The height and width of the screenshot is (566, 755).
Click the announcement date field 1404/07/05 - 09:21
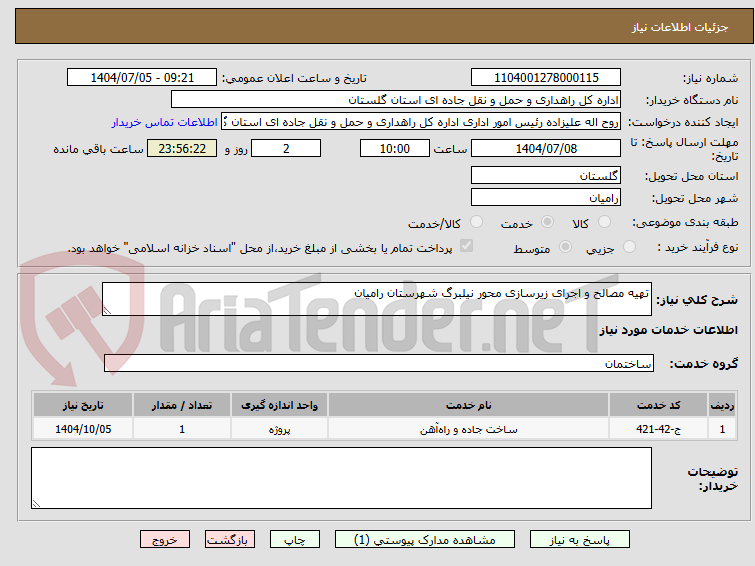pyautogui.click(x=142, y=78)
